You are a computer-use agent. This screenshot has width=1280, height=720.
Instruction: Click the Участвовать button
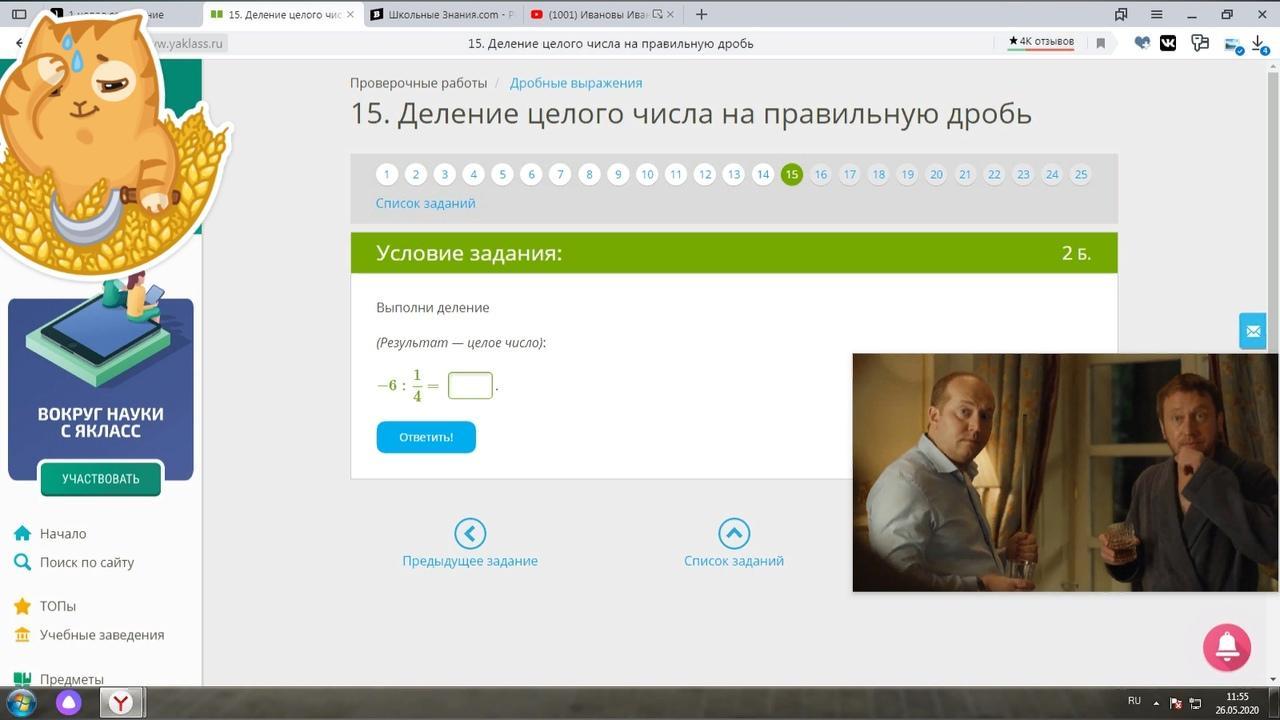point(100,479)
